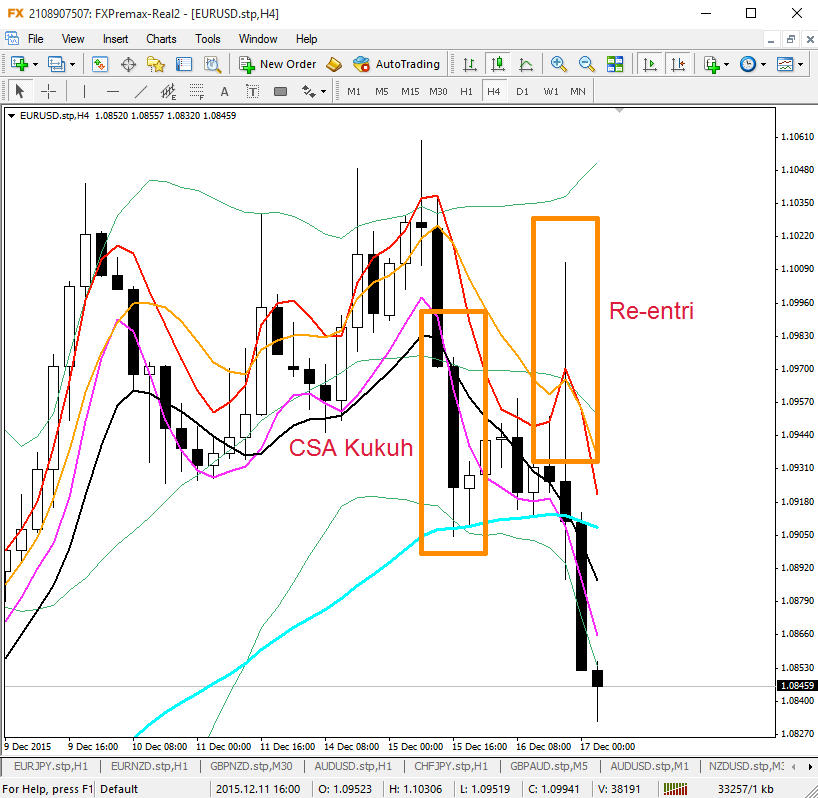Zoom in on the chart
Image resolution: width=818 pixels, height=798 pixels.
[x=559, y=64]
